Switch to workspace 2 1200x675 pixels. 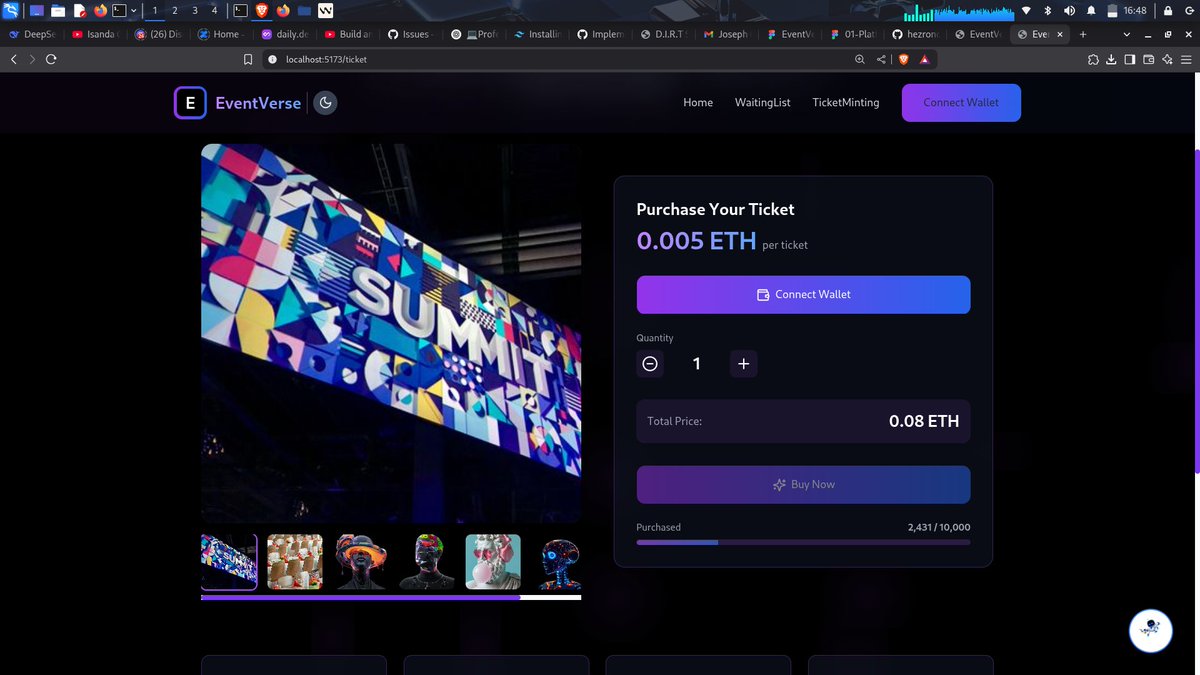coord(175,11)
